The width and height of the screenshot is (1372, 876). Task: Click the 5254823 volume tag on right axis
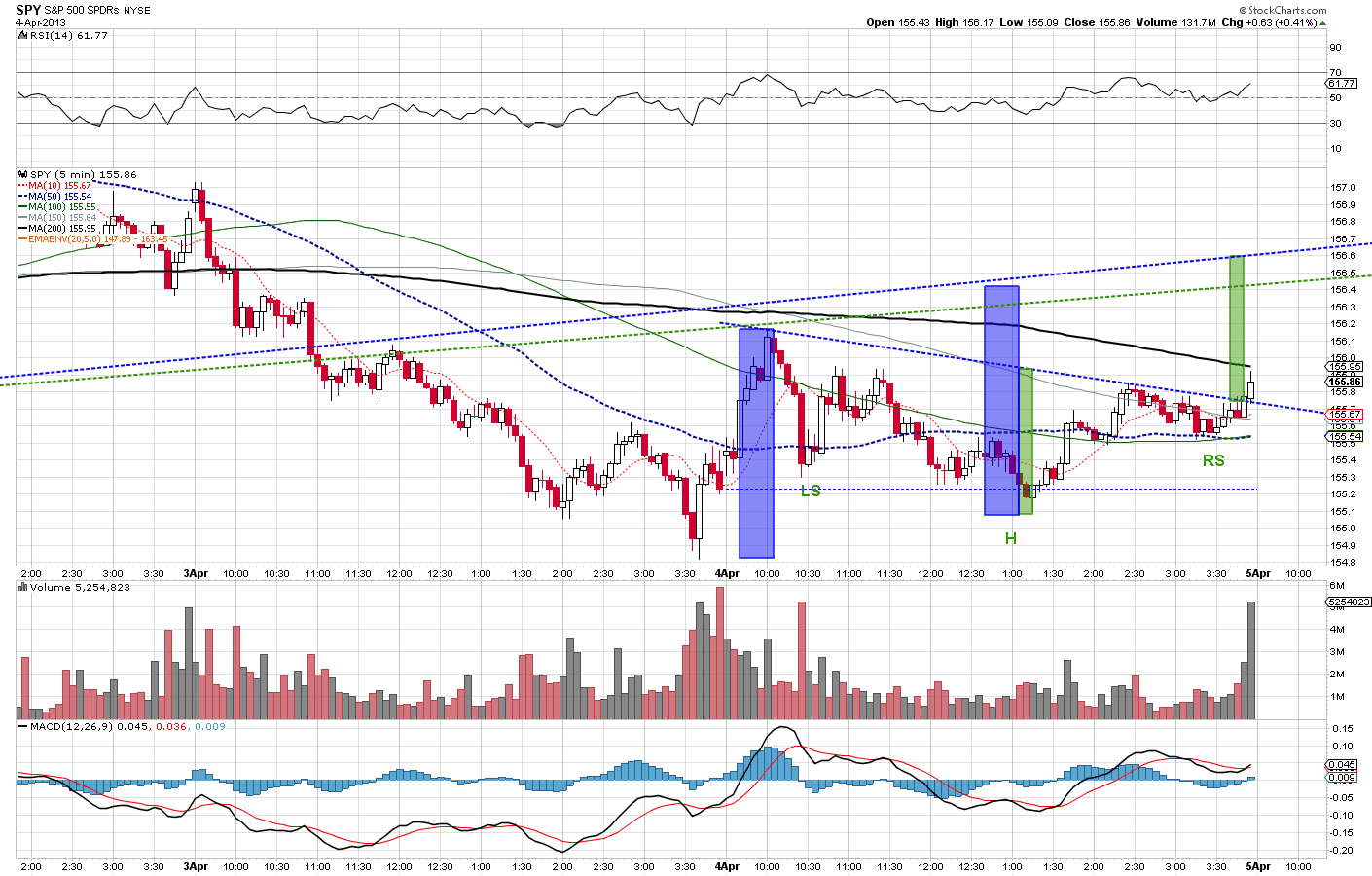pos(1349,602)
